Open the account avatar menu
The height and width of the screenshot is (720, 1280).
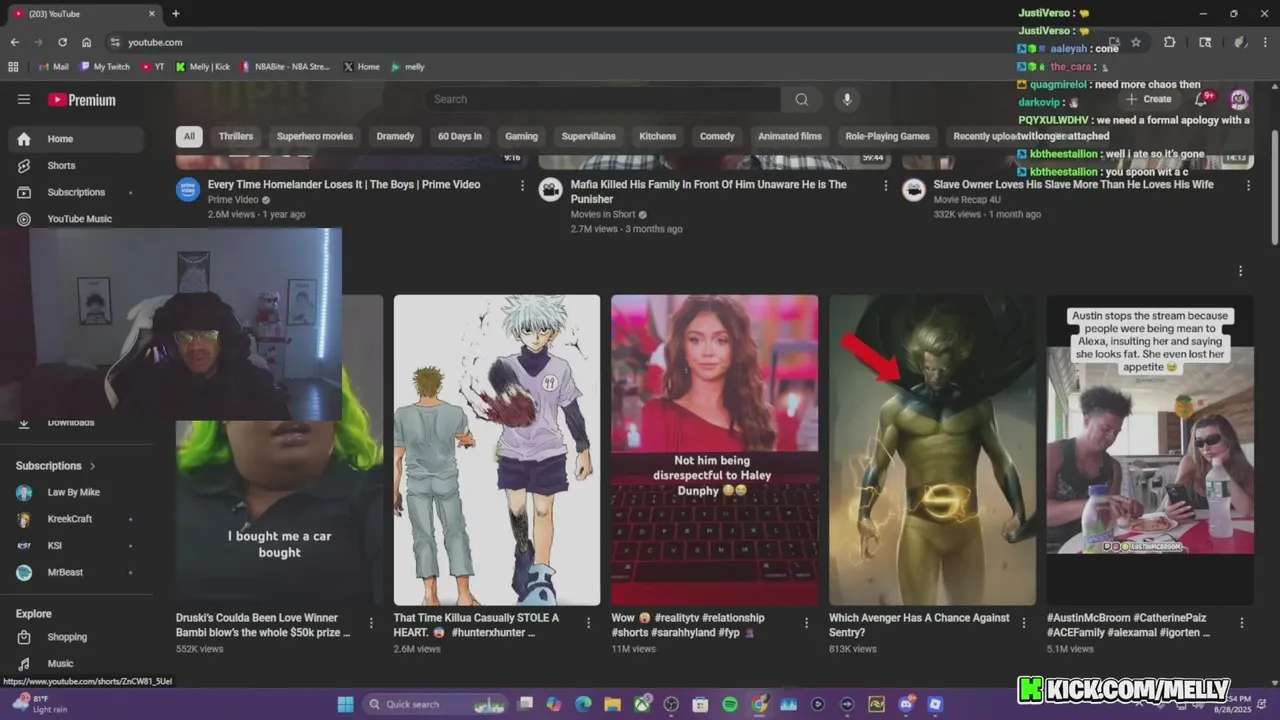click(x=1239, y=99)
